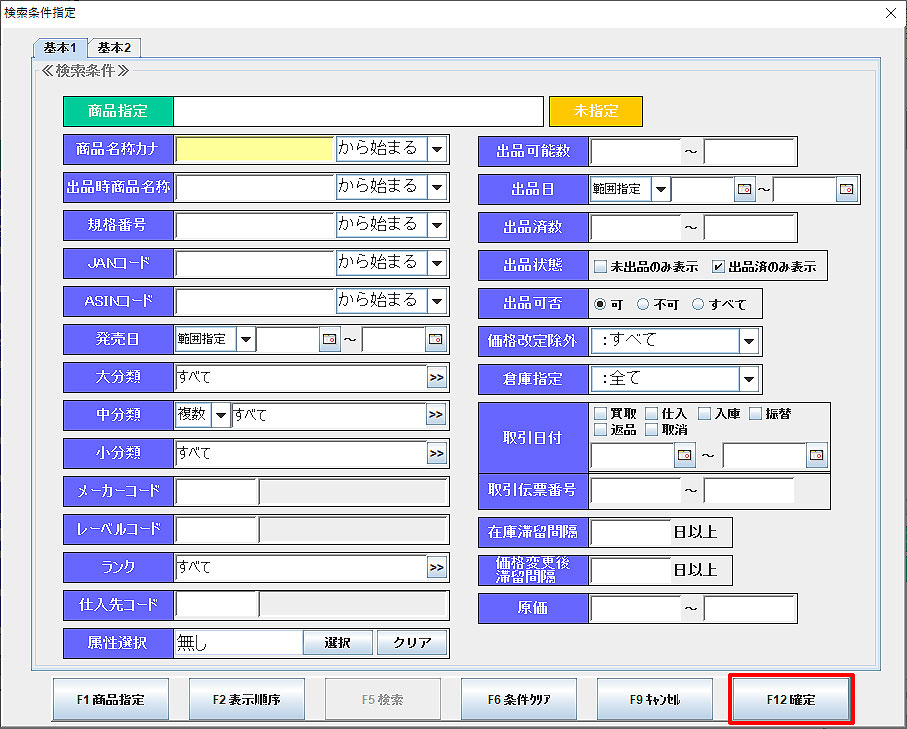The height and width of the screenshot is (729, 907).
Task: Open calendar for 発売日 start date
Action: coord(330,340)
